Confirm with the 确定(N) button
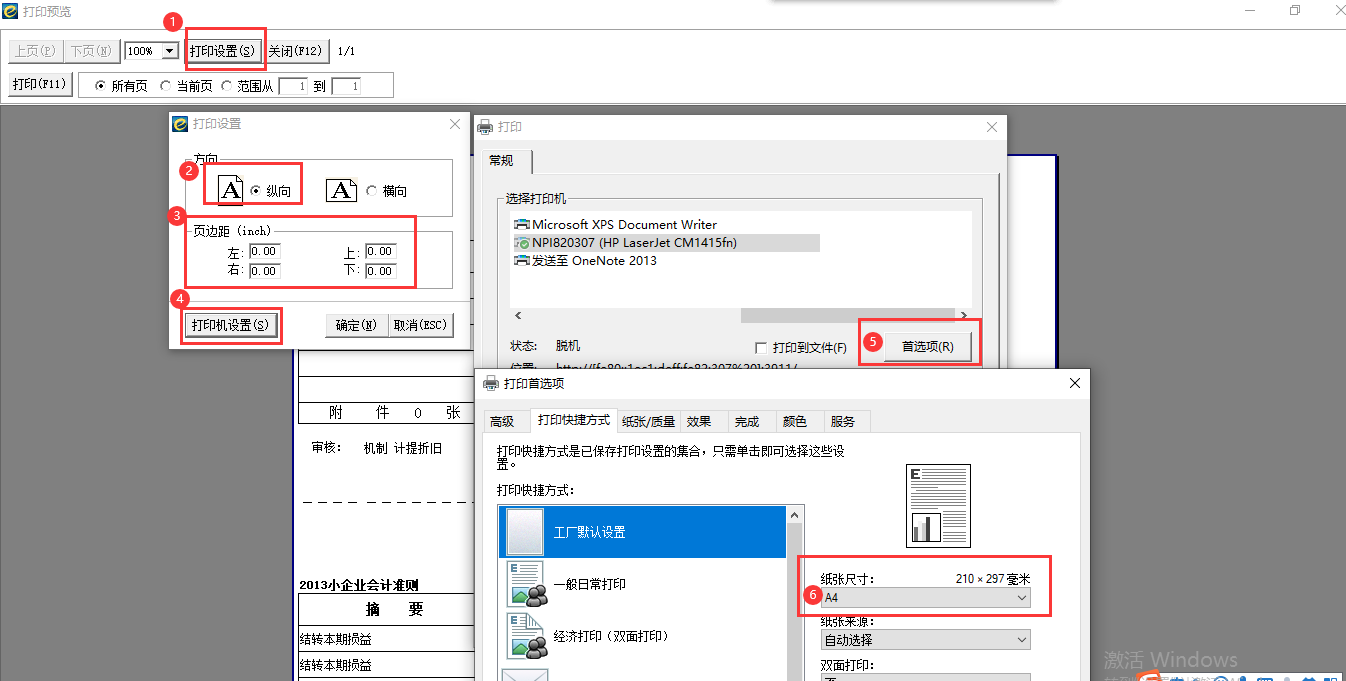 [356, 325]
